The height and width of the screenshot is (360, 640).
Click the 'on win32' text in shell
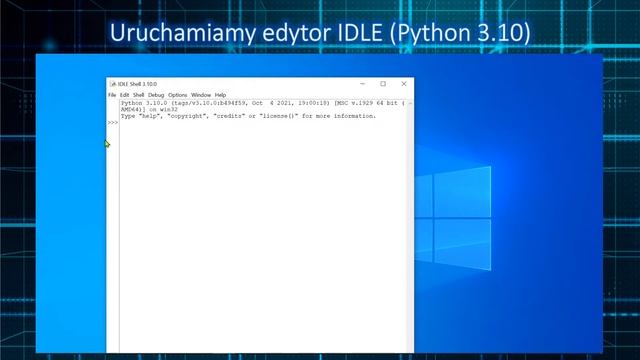tap(163, 110)
